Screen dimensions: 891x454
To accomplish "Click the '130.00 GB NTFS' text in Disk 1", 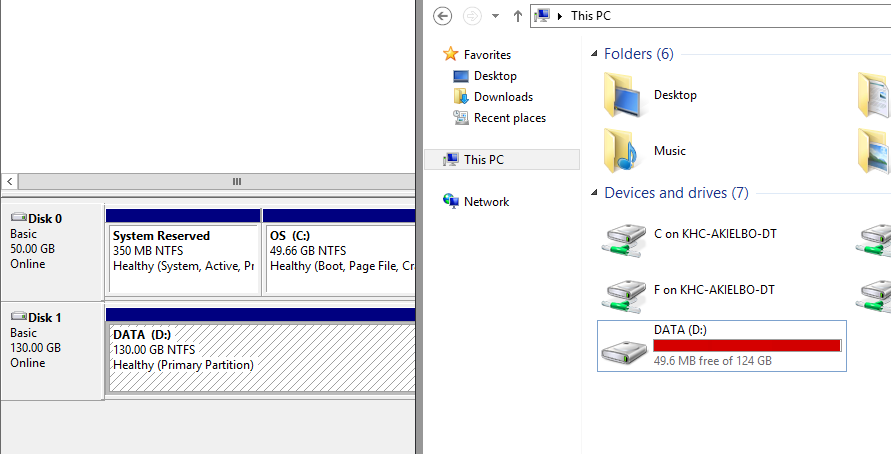I will pyautogui.click(x=154, y=349).
